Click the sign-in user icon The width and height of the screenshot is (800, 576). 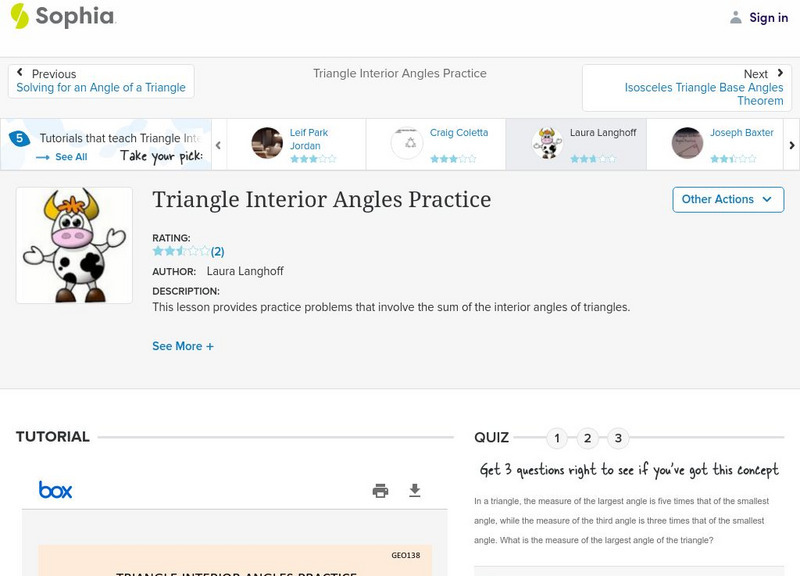[x=736, y=17]
